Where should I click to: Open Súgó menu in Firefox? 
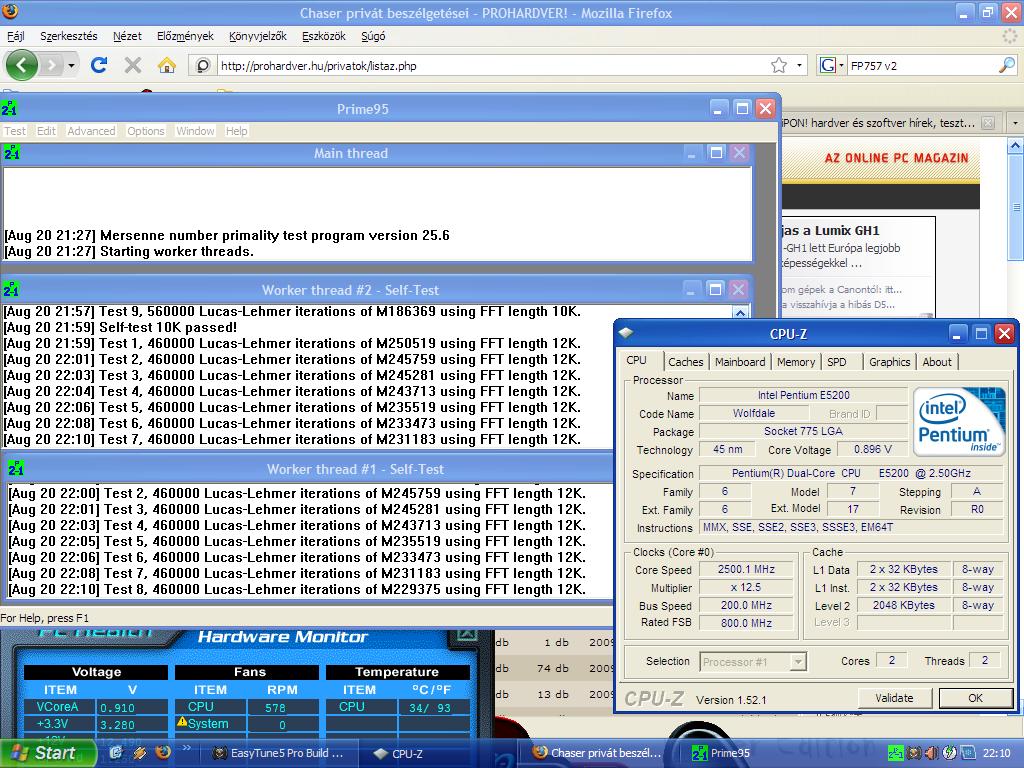coord(373,36)
